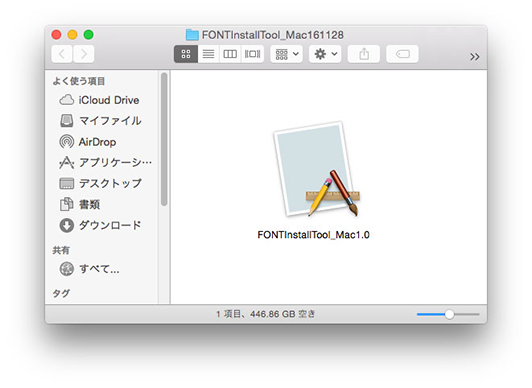
Task: Click the folder icon in title bar
Action: click(192, 35)
